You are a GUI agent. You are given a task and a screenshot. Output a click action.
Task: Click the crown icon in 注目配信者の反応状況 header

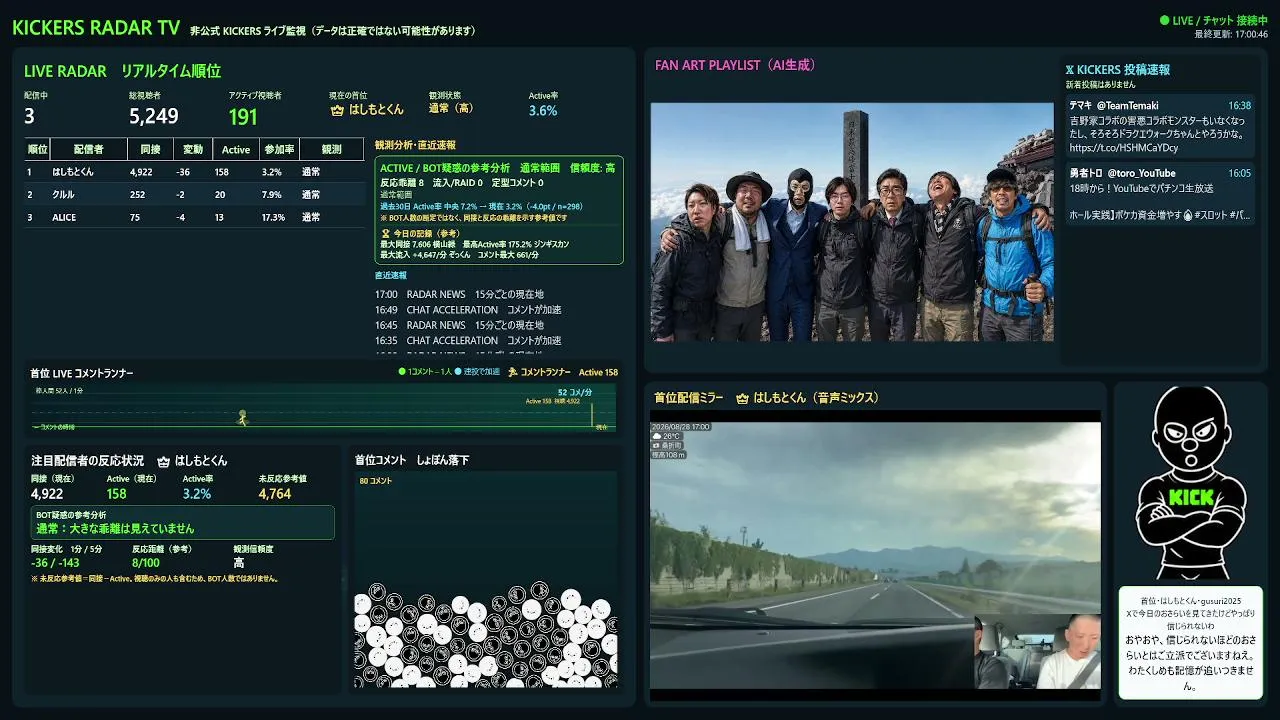pos(164,461)
